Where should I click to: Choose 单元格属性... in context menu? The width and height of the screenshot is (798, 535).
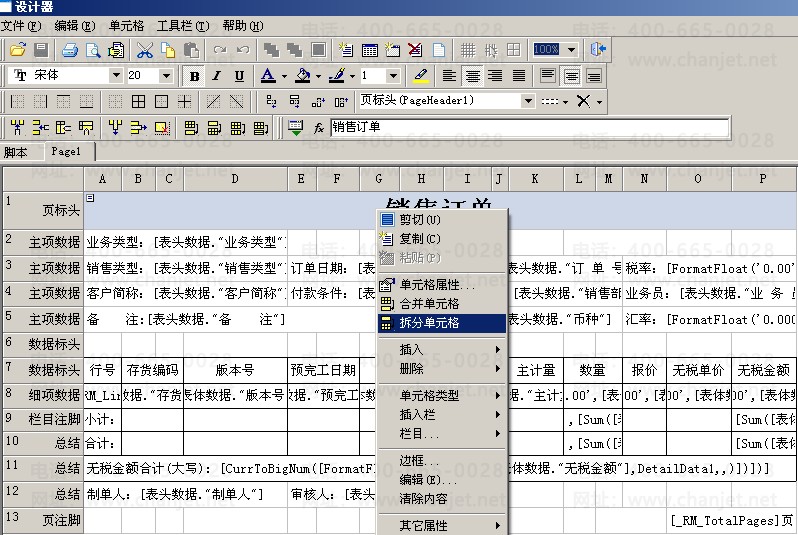(442, 284)
